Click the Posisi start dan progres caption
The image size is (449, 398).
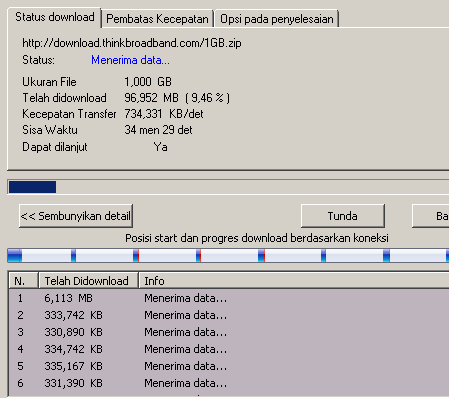[x=257, y=238]
